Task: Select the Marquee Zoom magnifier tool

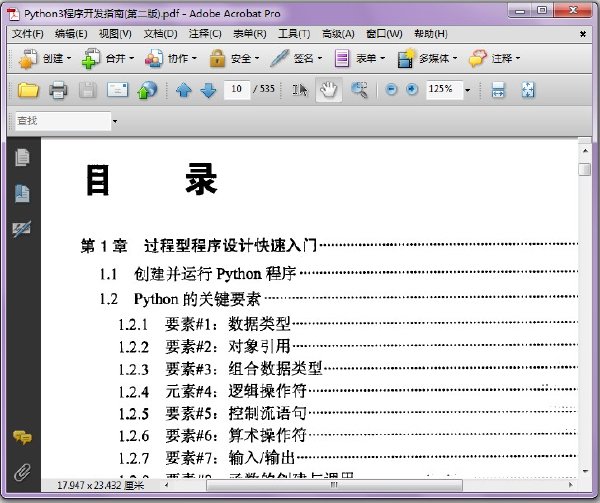Action: click(x=359, y=90)
